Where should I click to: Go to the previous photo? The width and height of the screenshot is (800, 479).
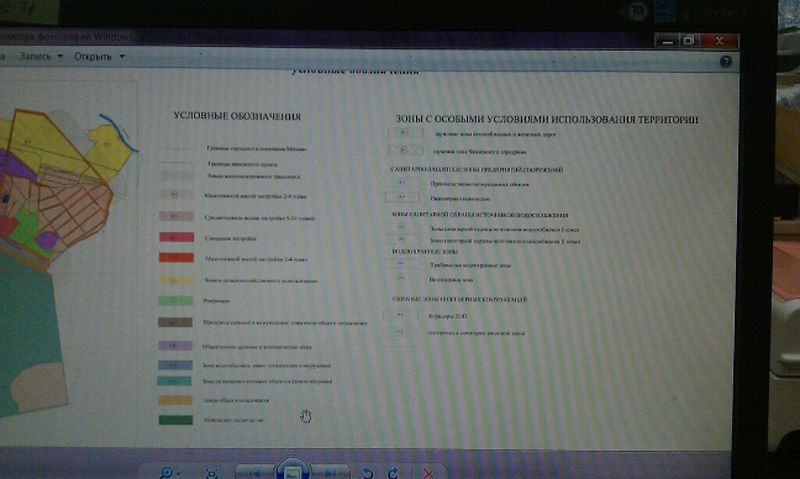coord(255,474)
